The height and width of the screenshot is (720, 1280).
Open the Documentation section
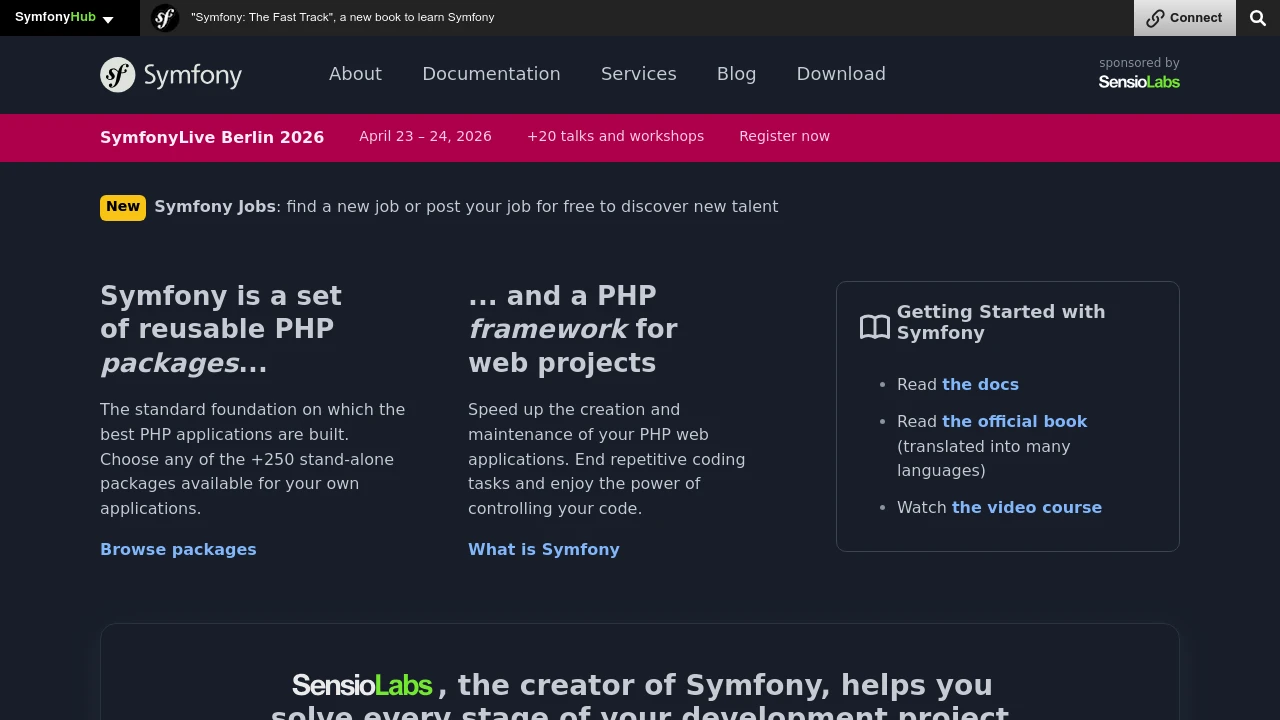491,74
